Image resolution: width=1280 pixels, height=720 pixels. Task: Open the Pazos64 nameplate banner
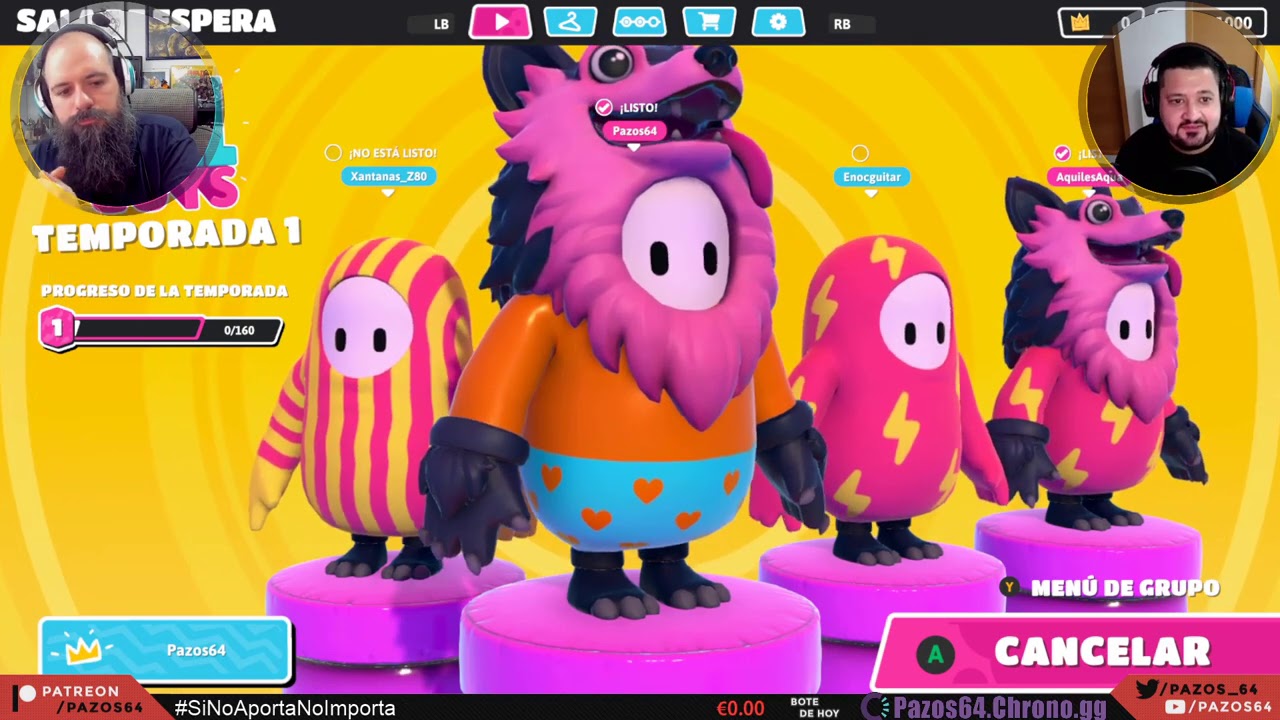(x=165, y=650)
